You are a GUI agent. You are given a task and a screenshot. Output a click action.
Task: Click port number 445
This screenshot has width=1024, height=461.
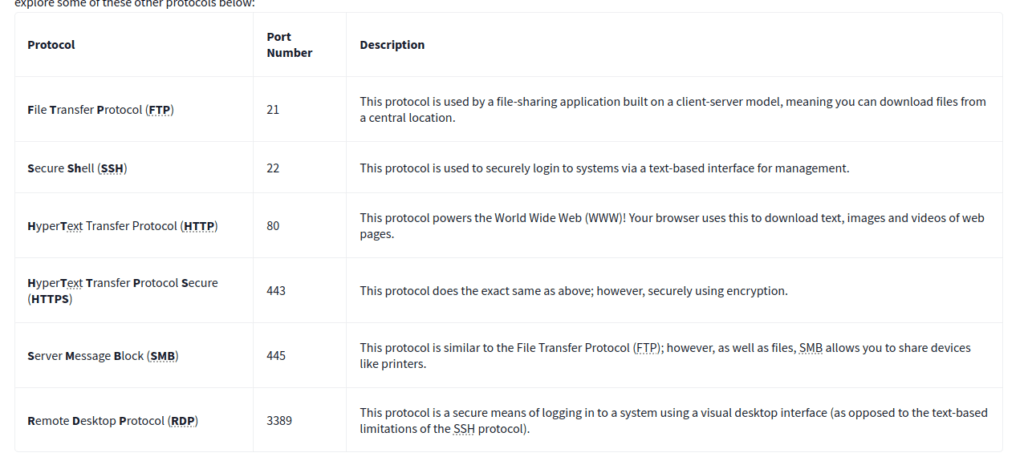click(276, 356)
